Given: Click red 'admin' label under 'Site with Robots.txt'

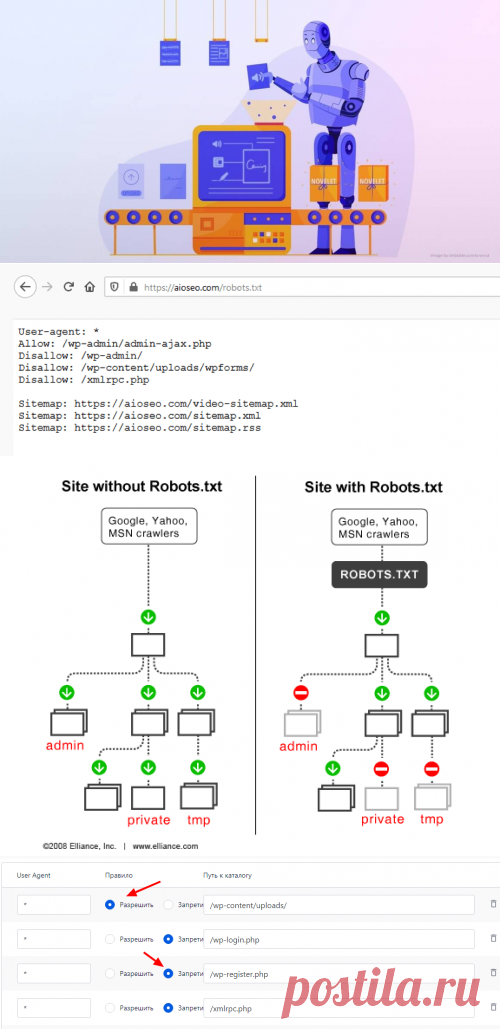Looking at the screenshot, I should pyautogui.click(x=298, y=746).
